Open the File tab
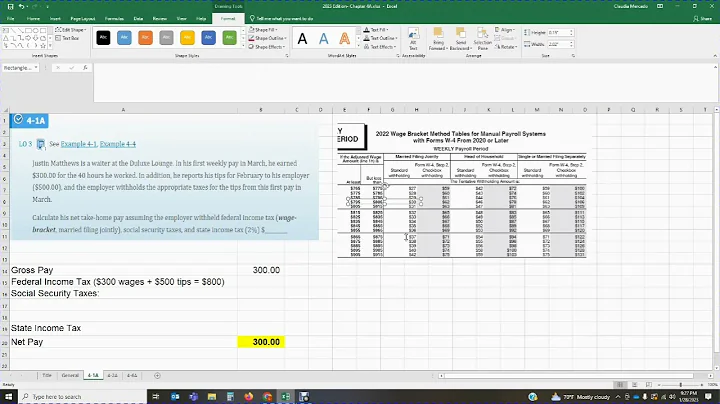Image resolution: width=720 pixels, height=404 pixels. pyautogui.click(x=11, y=19)
